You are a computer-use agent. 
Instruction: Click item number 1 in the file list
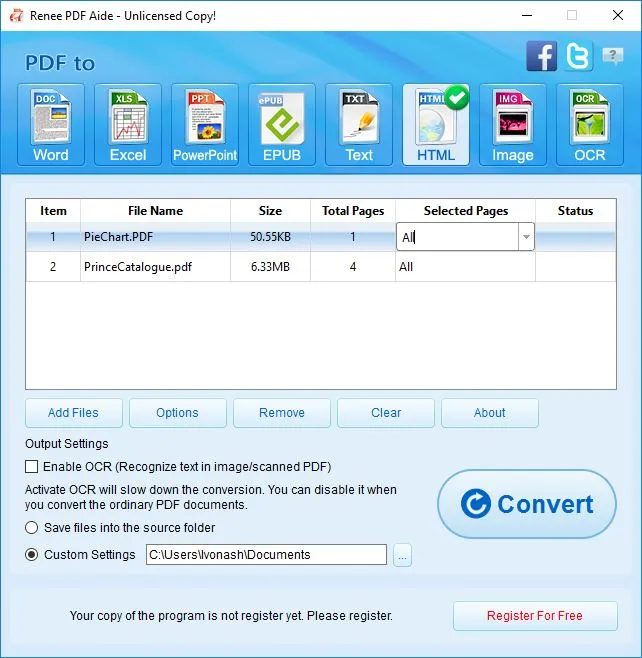pyautogui.click(x=53, y=237)
